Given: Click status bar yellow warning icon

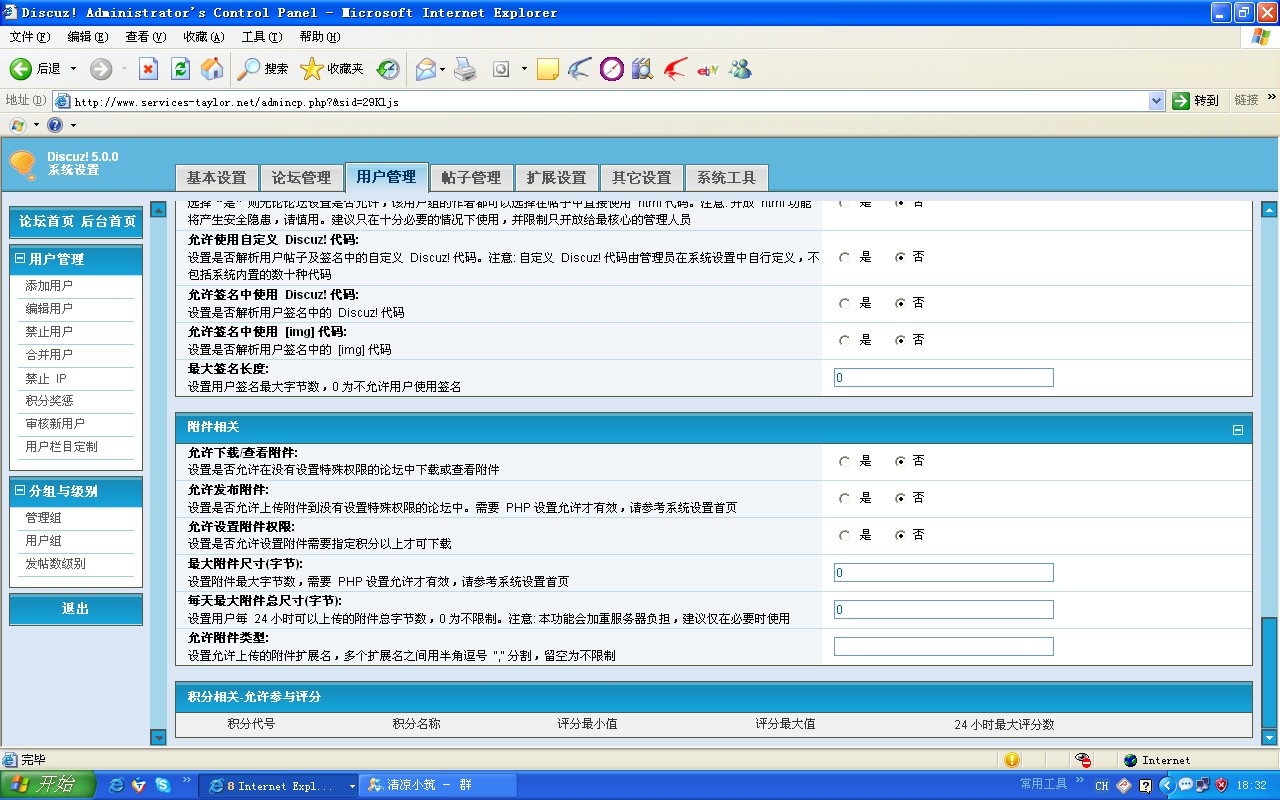Looking at the screenshot, I should coord(1012,760).
